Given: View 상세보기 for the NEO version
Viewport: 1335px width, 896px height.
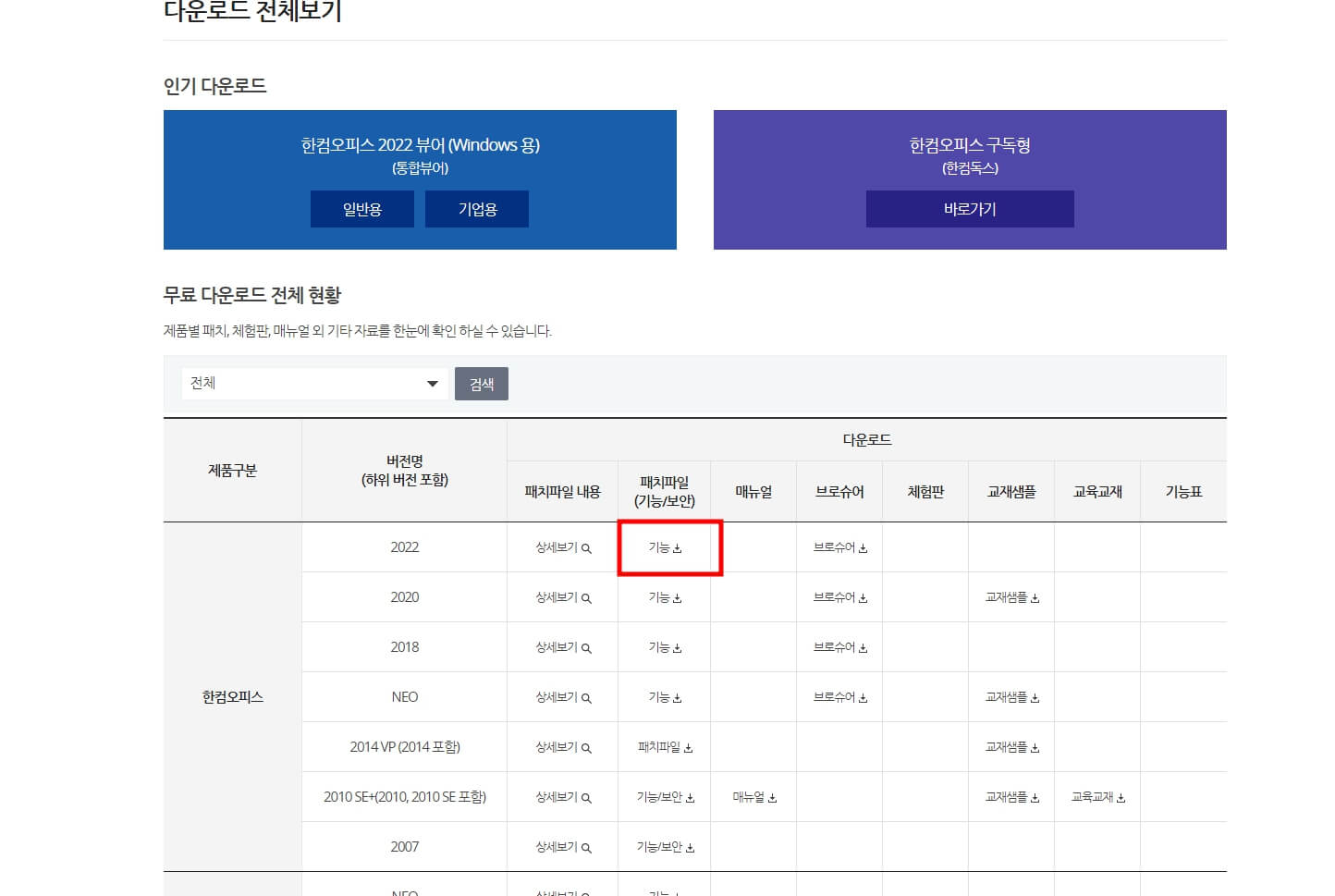Looking at the screenshot, I should [563, 697].
